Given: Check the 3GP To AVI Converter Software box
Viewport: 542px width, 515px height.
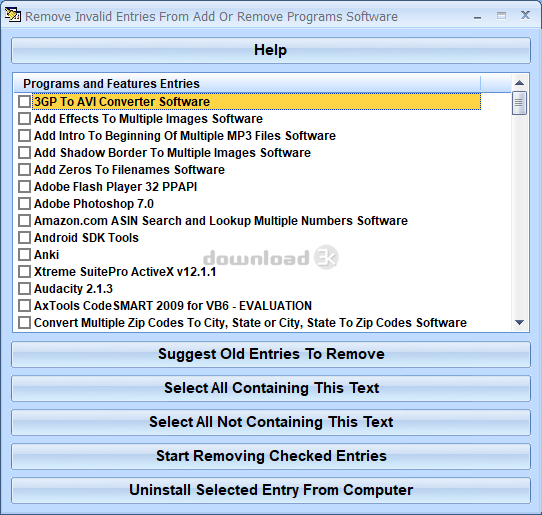Looking at the screenshot, I should tap(24, 102).
